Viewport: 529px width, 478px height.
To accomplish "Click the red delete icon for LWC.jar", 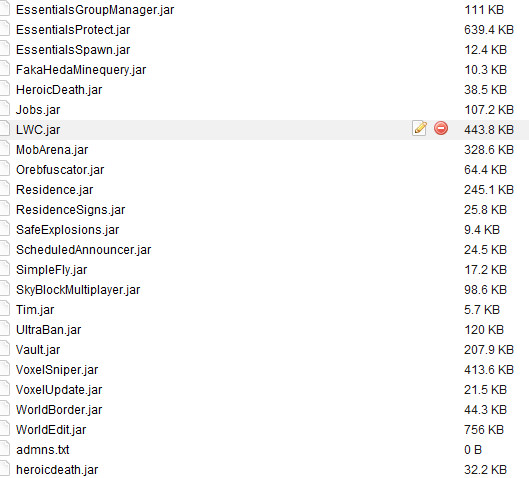I will point(441,128).
